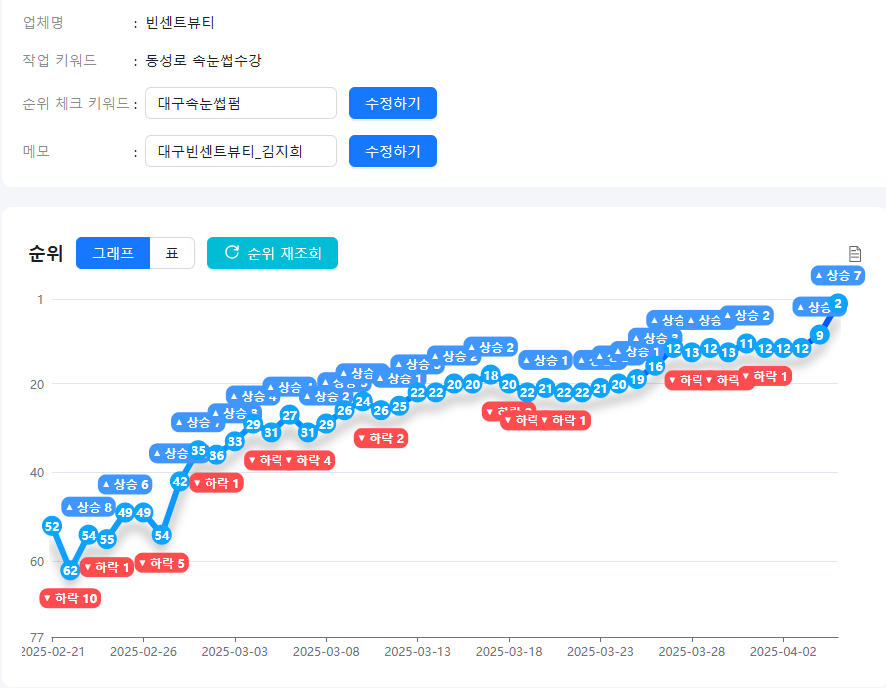
Task: Switch to the 표 tab
Action: (172, 253)
